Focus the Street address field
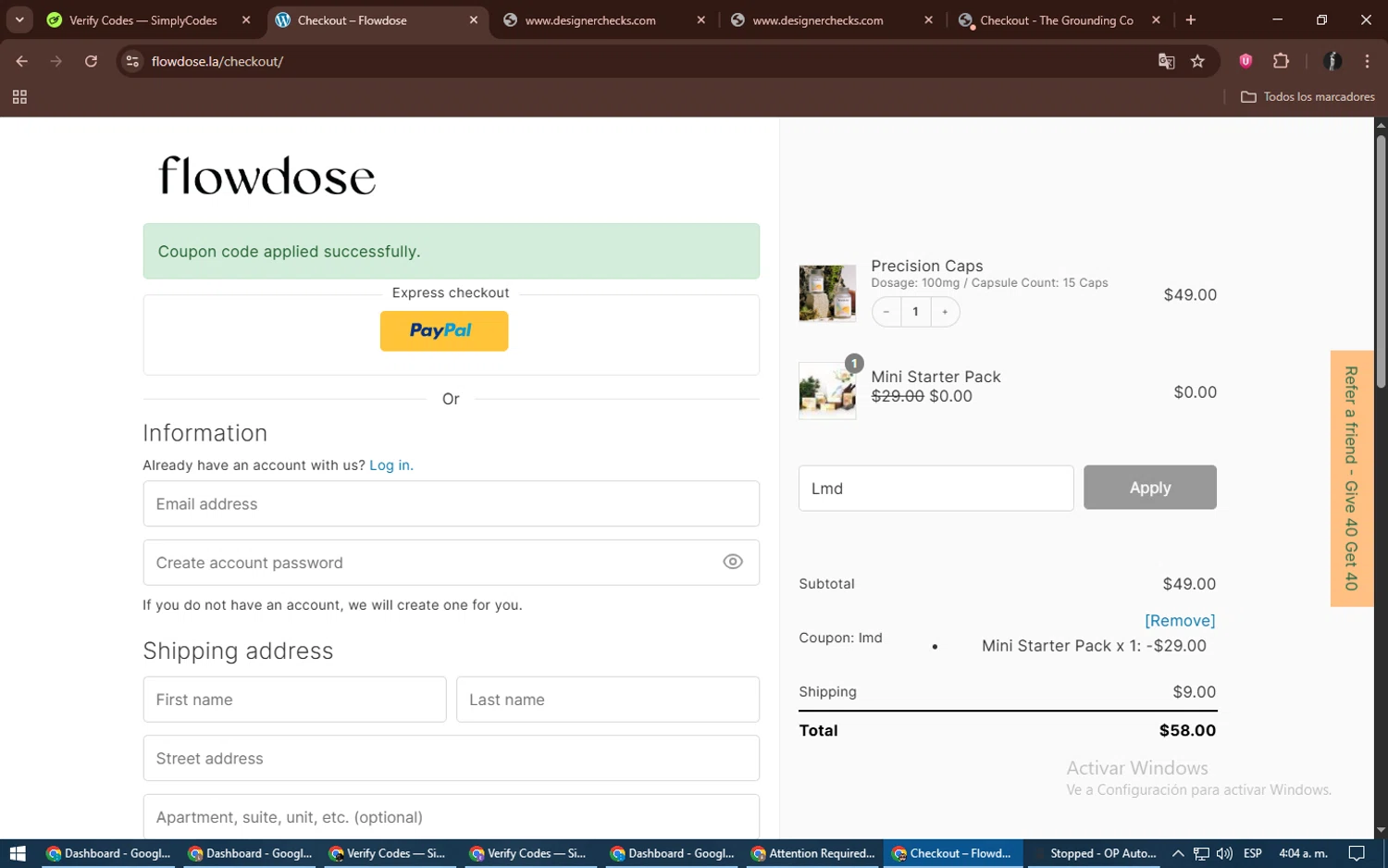 pyautogui.click(x=452, y=758)
